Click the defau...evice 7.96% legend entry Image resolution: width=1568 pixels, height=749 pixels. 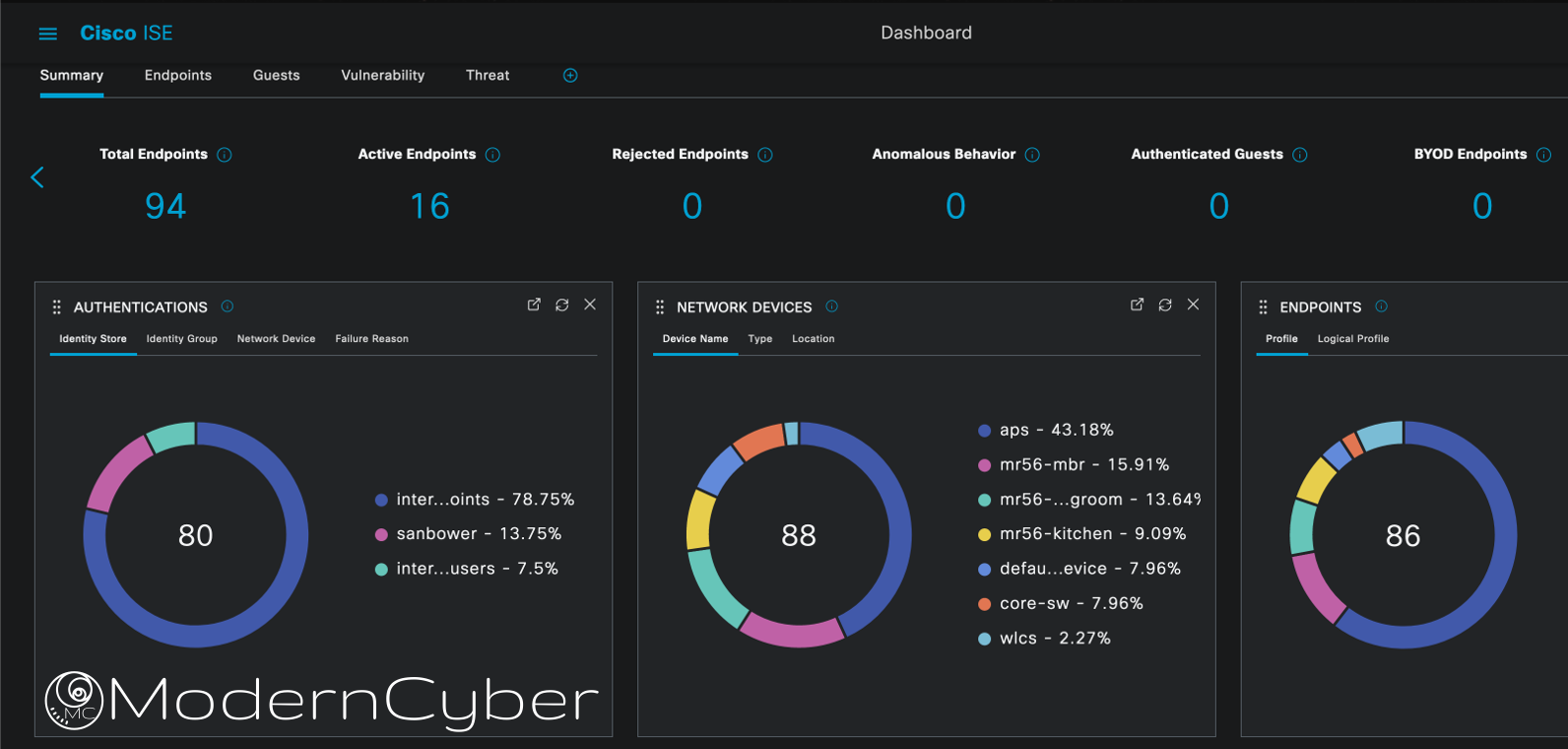tap(1078, 569)
